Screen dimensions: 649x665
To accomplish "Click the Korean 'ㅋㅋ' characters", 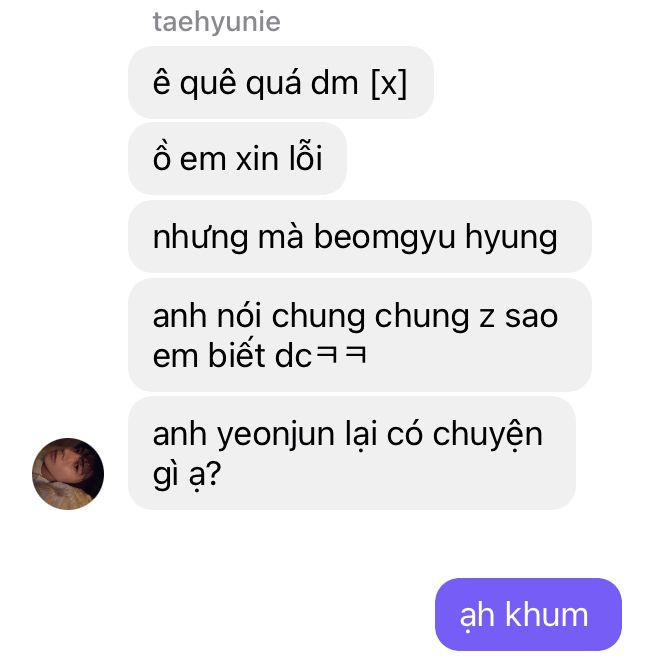I will 341,355.
